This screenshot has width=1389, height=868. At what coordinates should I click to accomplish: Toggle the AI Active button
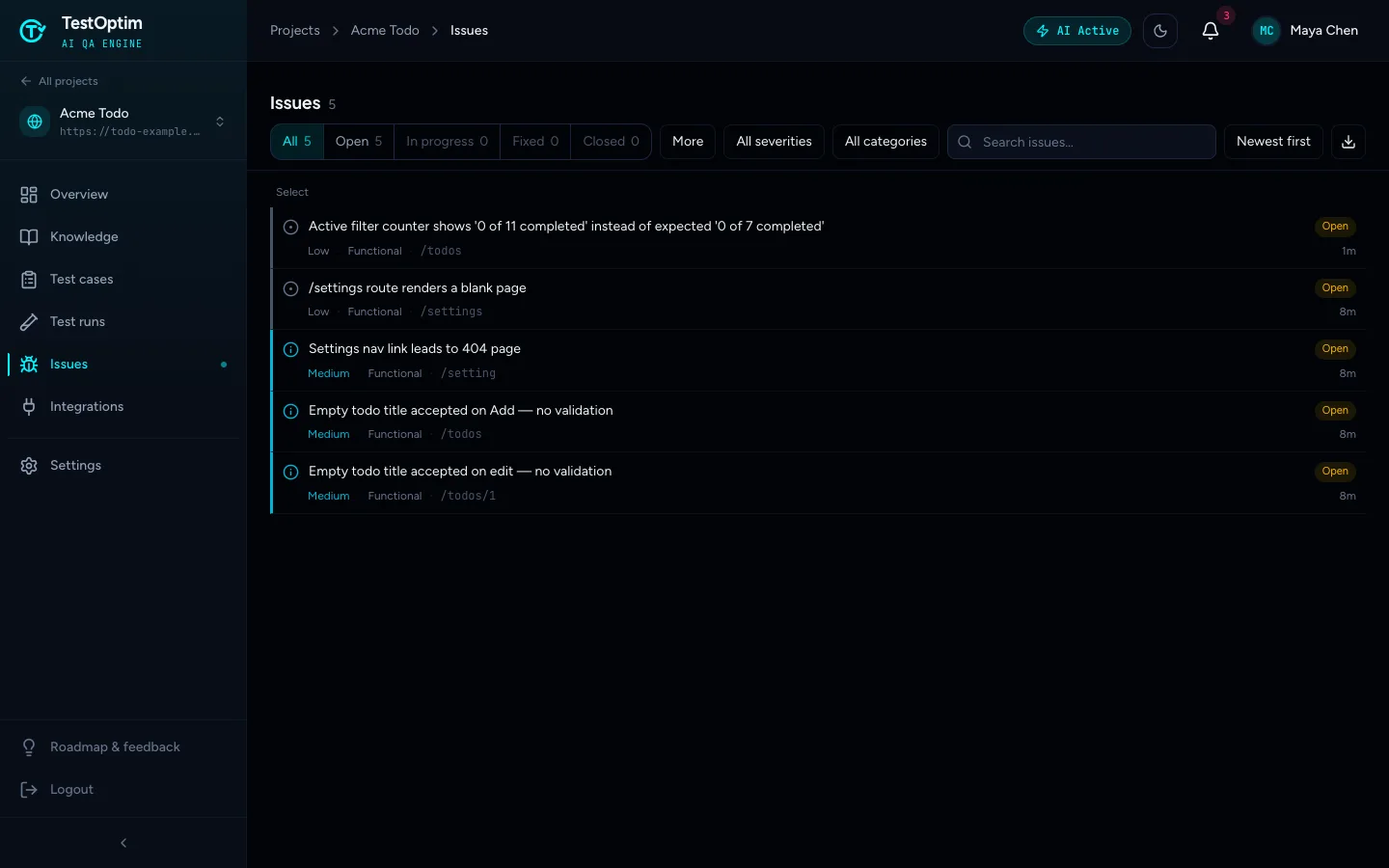pyautogui.click(x=1077, y=31)
